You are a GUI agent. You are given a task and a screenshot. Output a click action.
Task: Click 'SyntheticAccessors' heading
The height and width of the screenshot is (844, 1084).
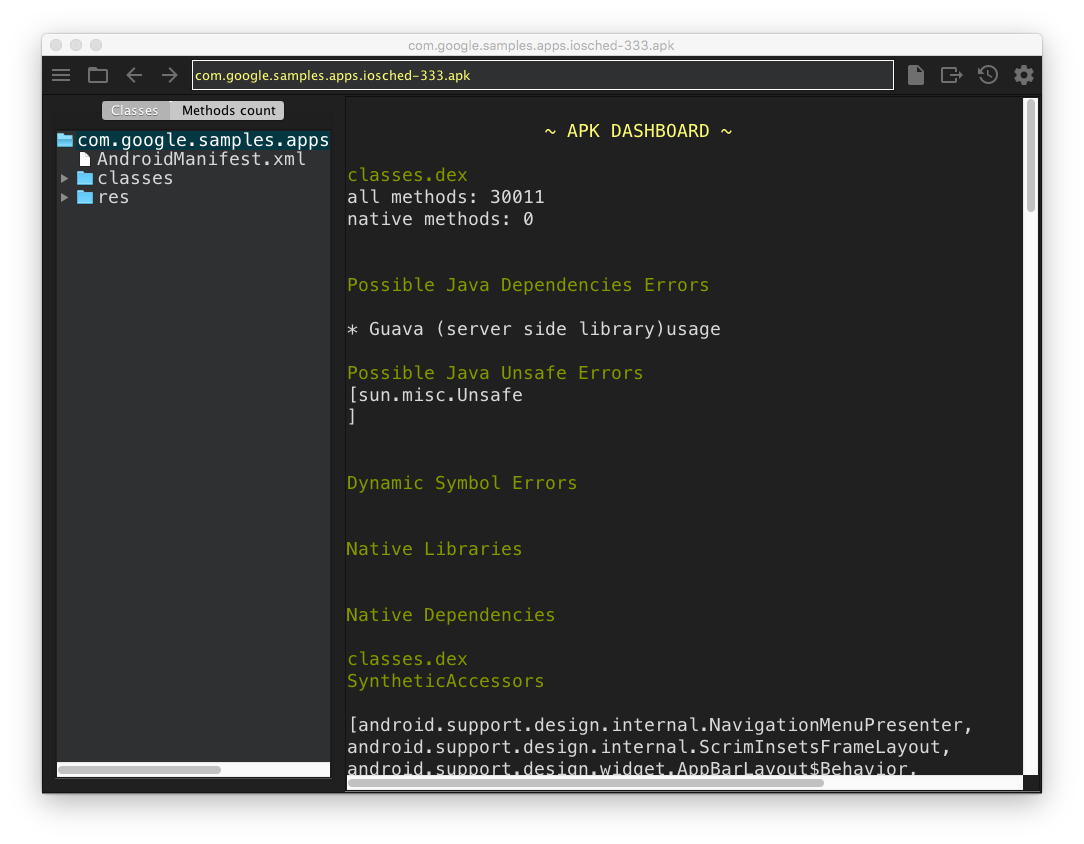[445, 682]
